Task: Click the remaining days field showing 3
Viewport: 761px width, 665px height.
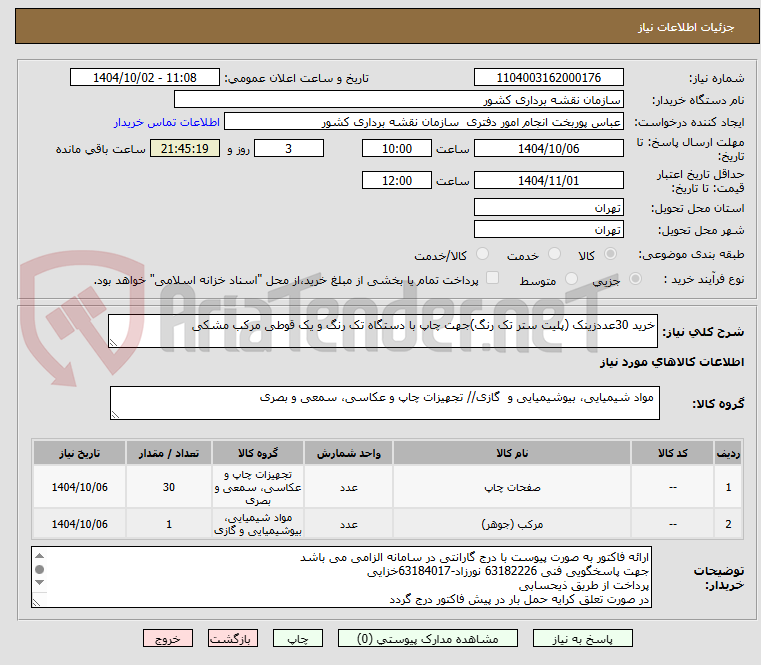Action: click(289, 149)
